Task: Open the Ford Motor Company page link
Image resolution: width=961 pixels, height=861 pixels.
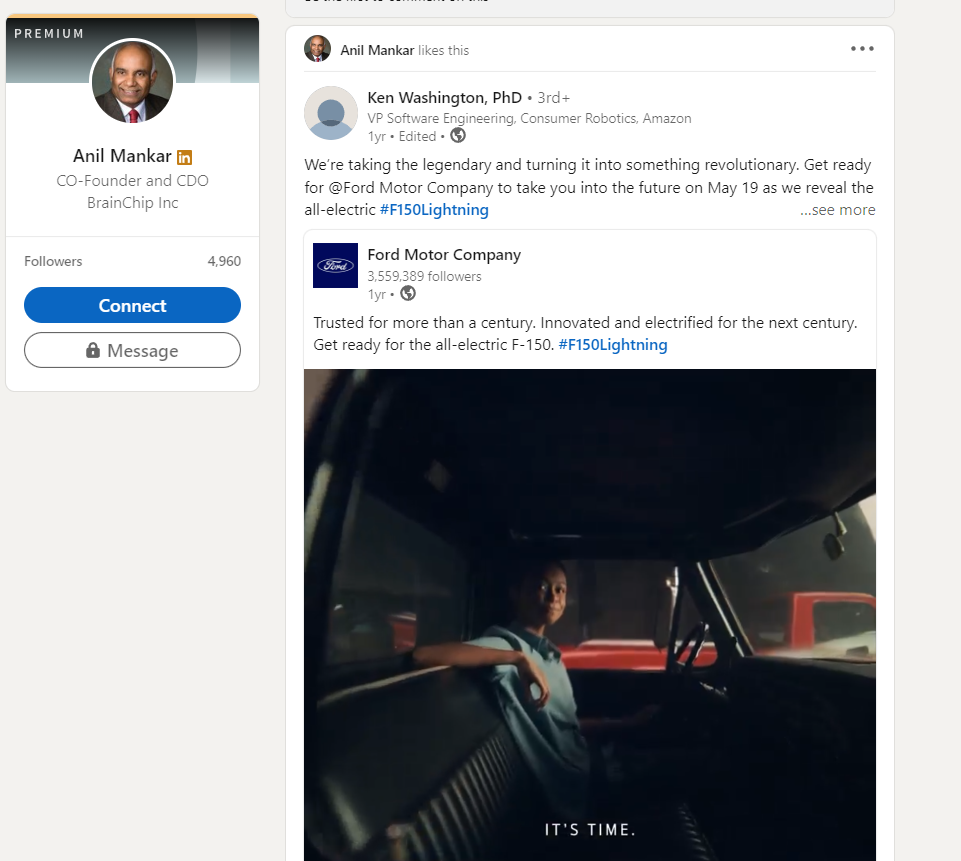Action: click(x=444, y=255)
